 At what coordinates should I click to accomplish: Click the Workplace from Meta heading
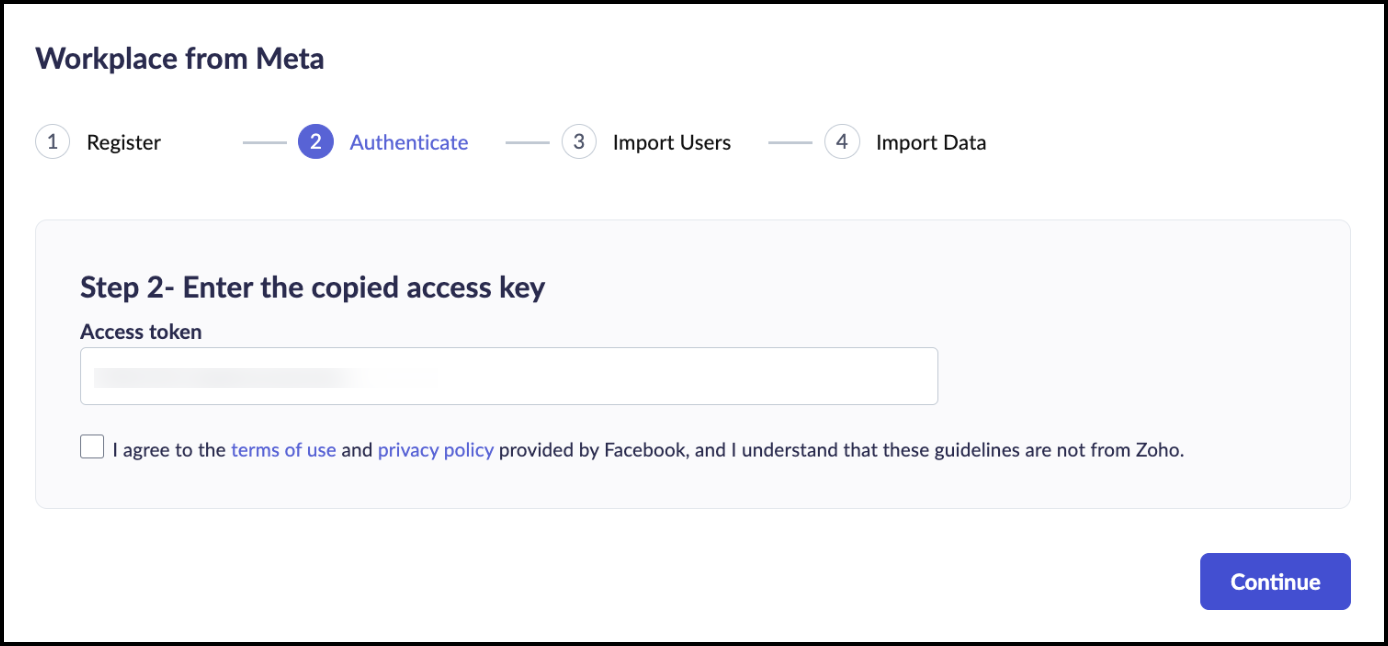click(180, 59)
